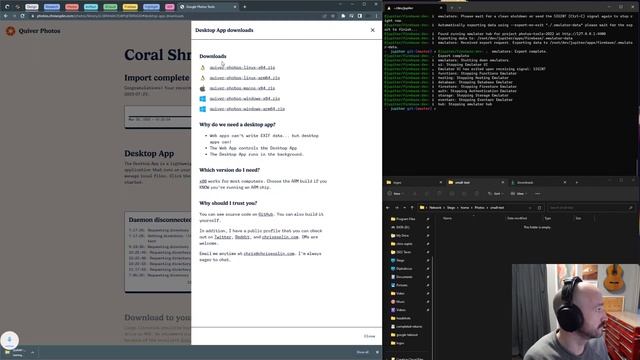640x360 pixels.
Task: Reload the browser page
Action: [x=22, y=16]
